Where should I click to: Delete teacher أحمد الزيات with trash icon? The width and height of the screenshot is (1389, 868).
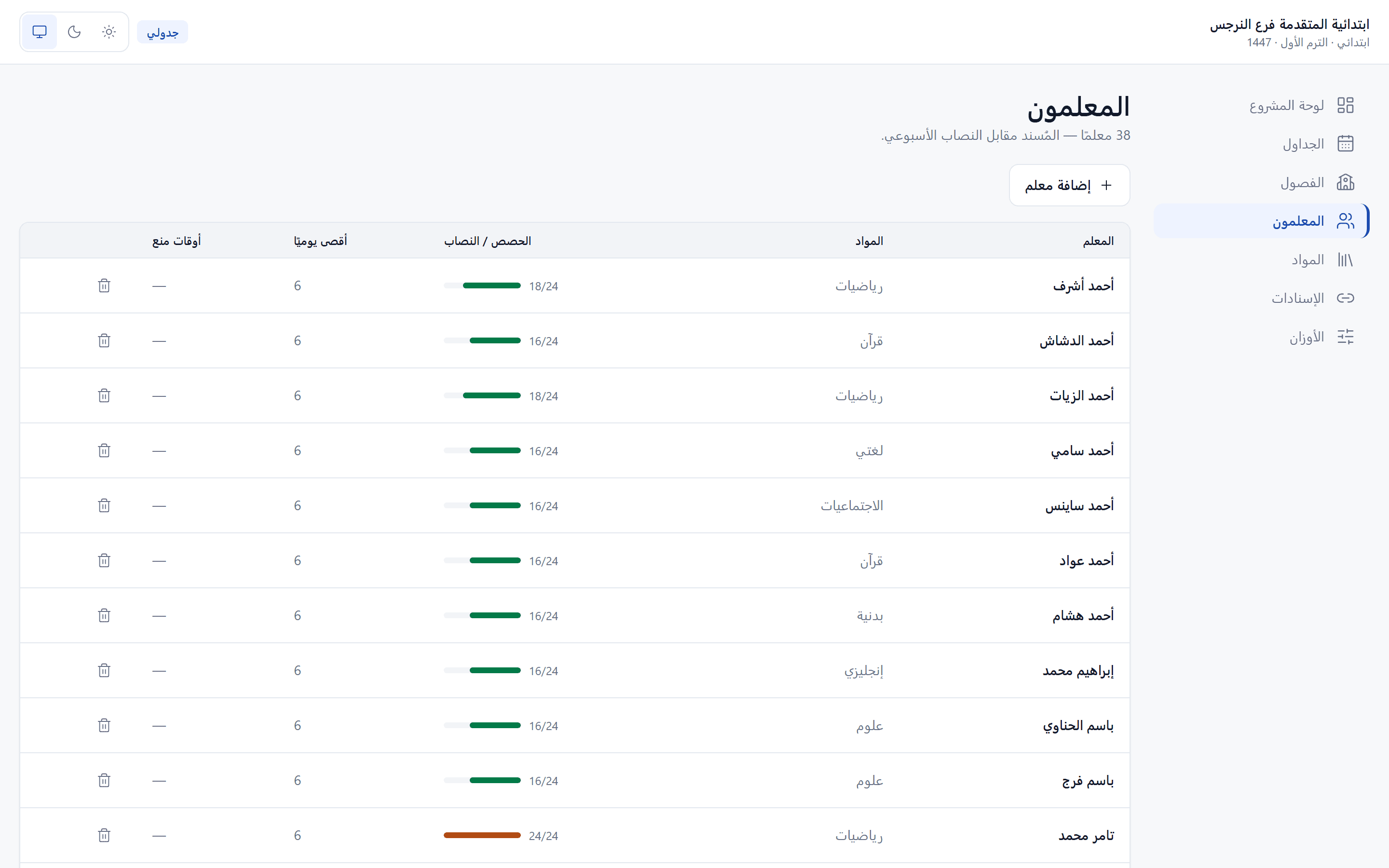[x=104, y=395]
